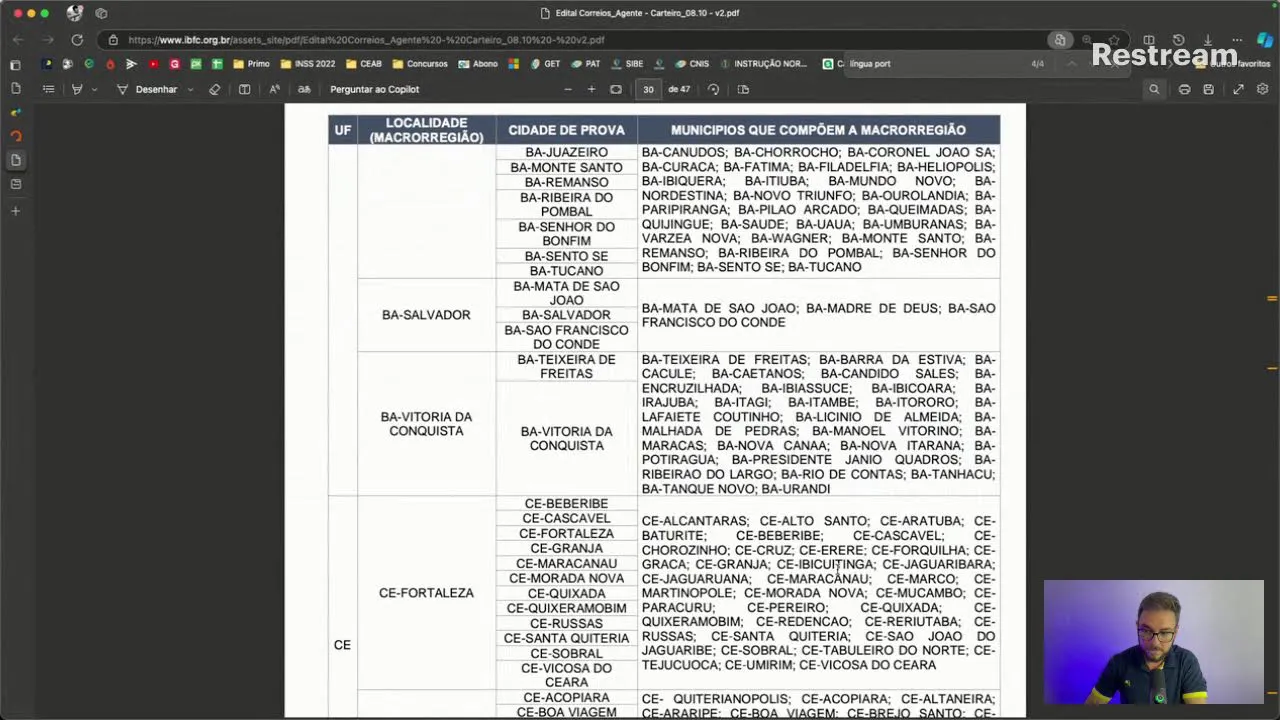Open the vertical tabs panel icon
The height and width of the screenshot is (720, 1280).
point(15,64)
